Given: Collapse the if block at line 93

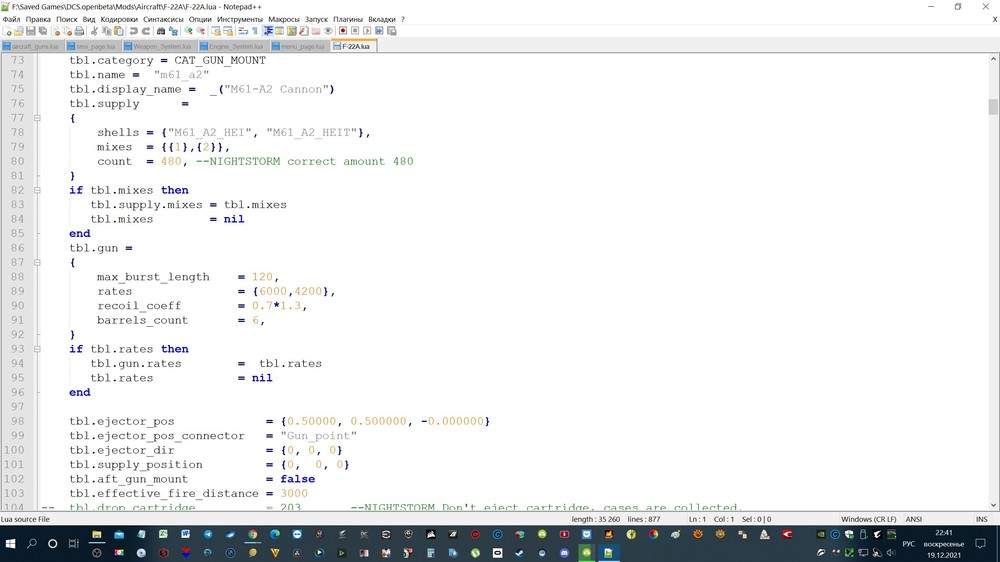Looking at the screenshot, I should (x=37, y=349).
